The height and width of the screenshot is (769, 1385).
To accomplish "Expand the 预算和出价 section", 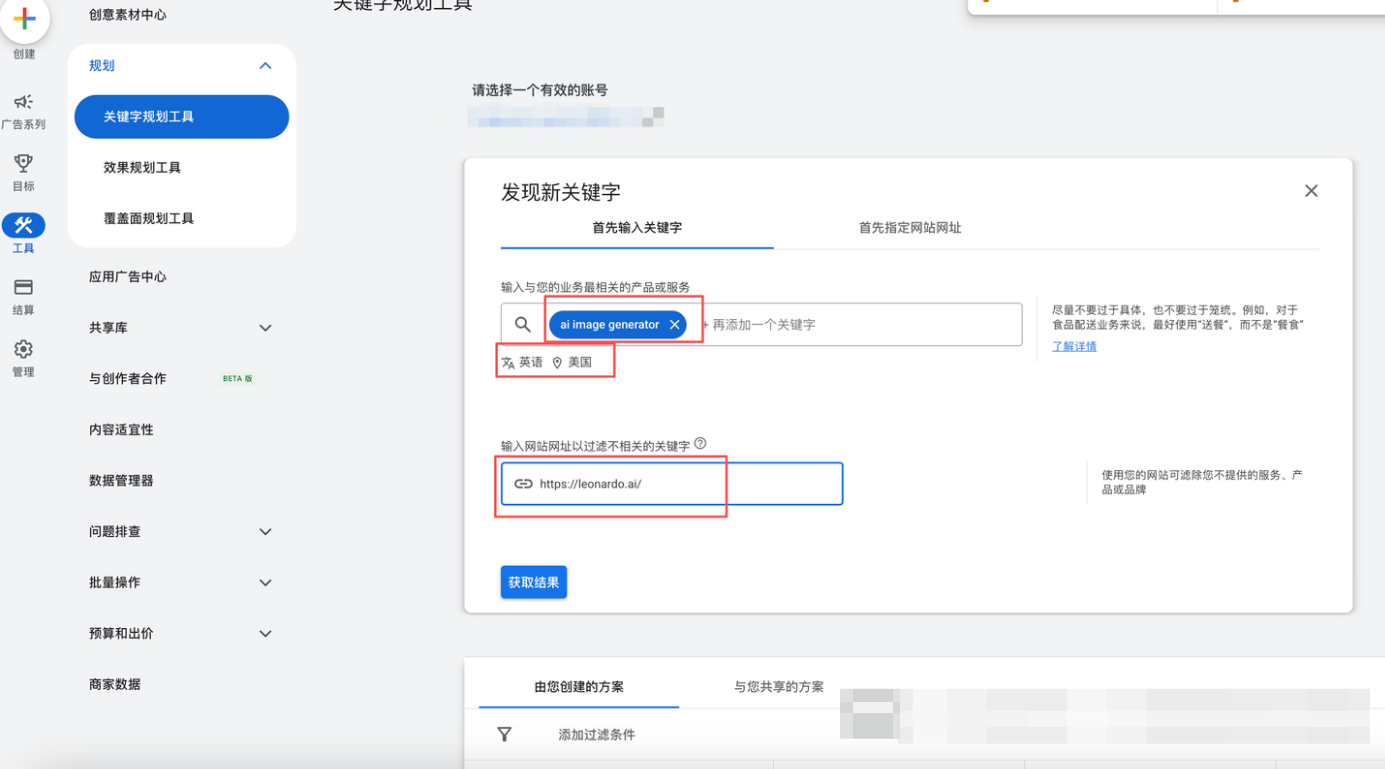I will point(265,634).
